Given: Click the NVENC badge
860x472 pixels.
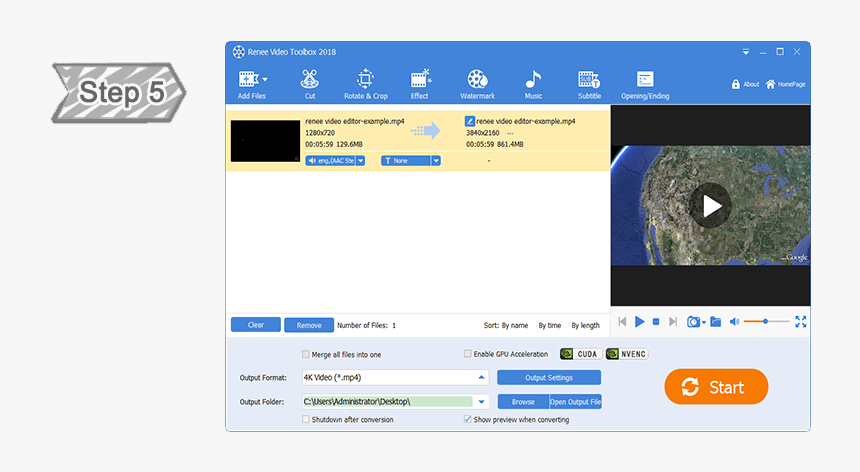Looking at the screenshot, I should [627, 354].
